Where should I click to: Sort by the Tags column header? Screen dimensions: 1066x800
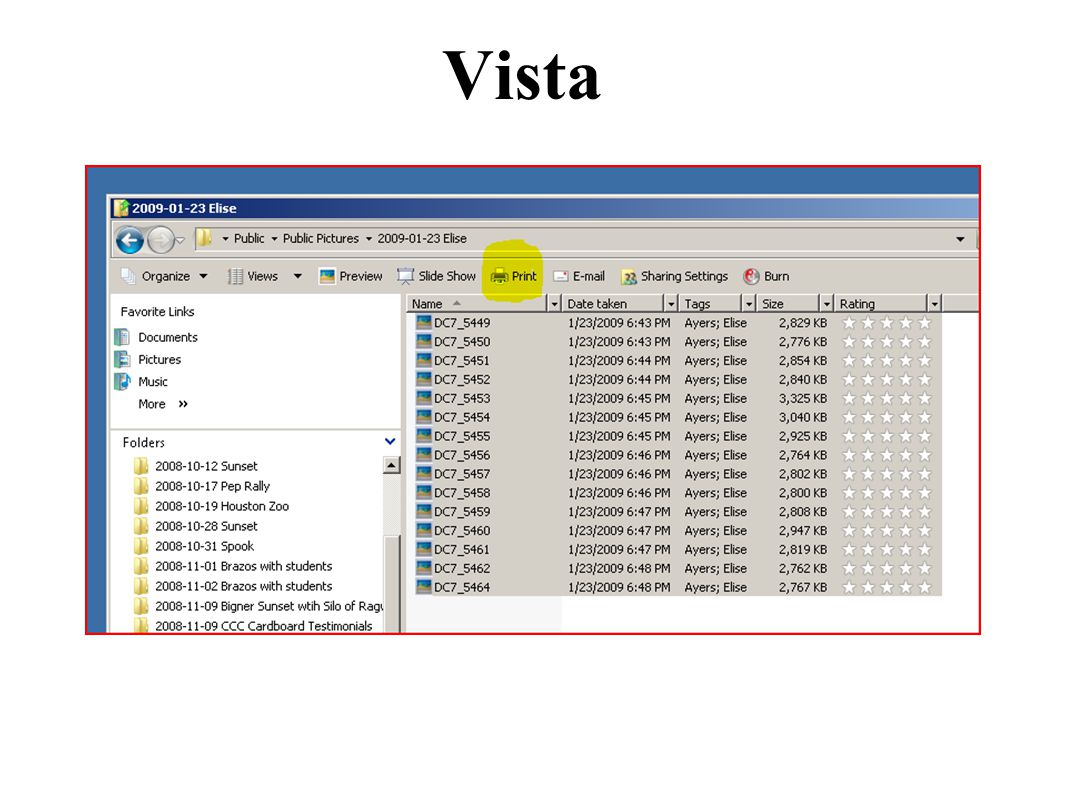tap(710, 303)
